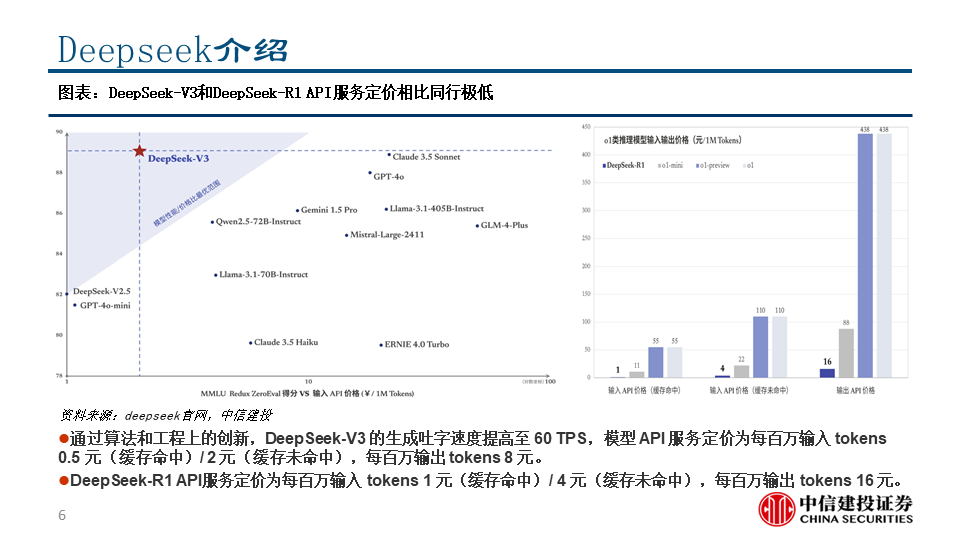The height and width of the screenshot is (540, 960).
Task: Click the "GPT-4o-mini" data label
Action: 105,306
